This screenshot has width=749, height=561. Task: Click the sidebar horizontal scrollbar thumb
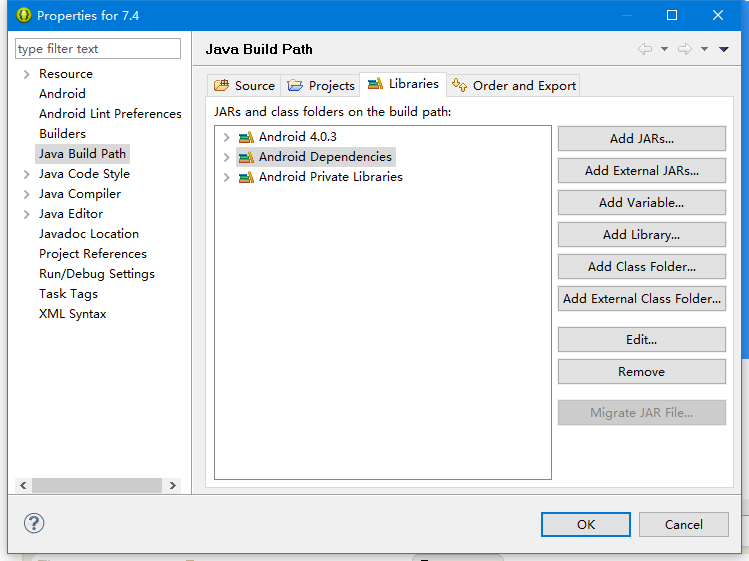97,485
